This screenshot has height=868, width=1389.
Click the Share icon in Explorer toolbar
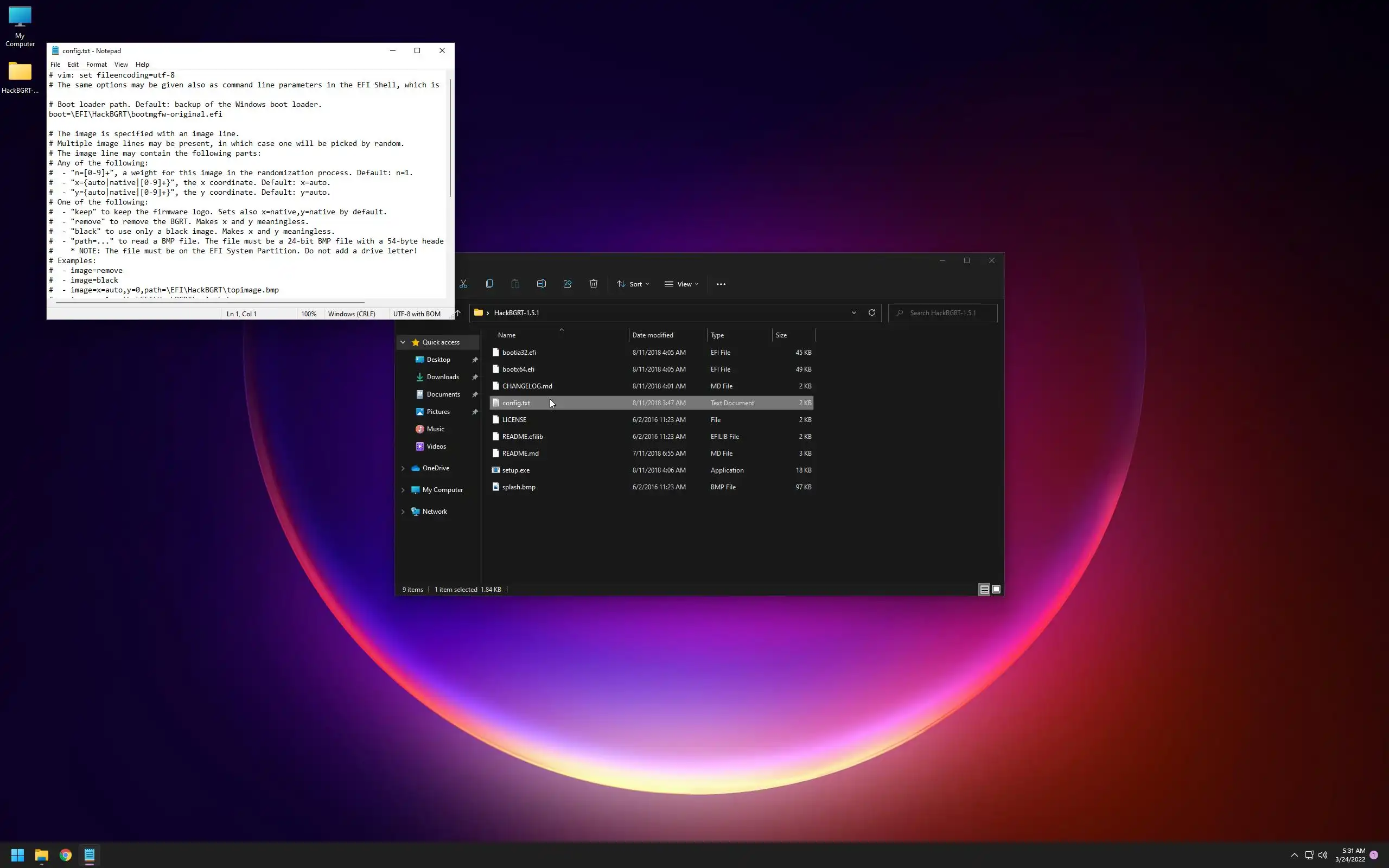coord(567,284)
